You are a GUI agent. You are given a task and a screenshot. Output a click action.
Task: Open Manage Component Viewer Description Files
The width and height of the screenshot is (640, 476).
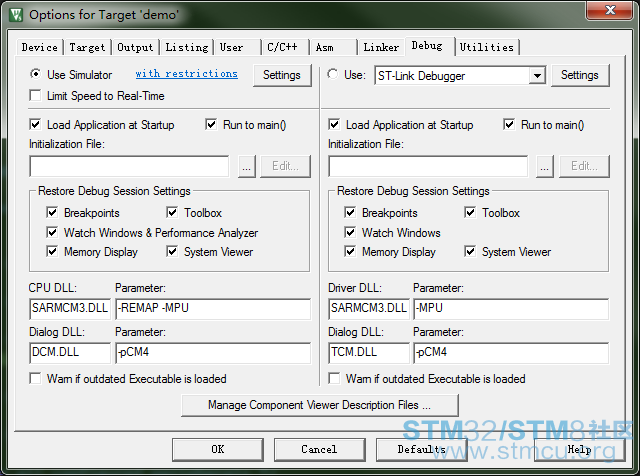[x=320, y=405]
